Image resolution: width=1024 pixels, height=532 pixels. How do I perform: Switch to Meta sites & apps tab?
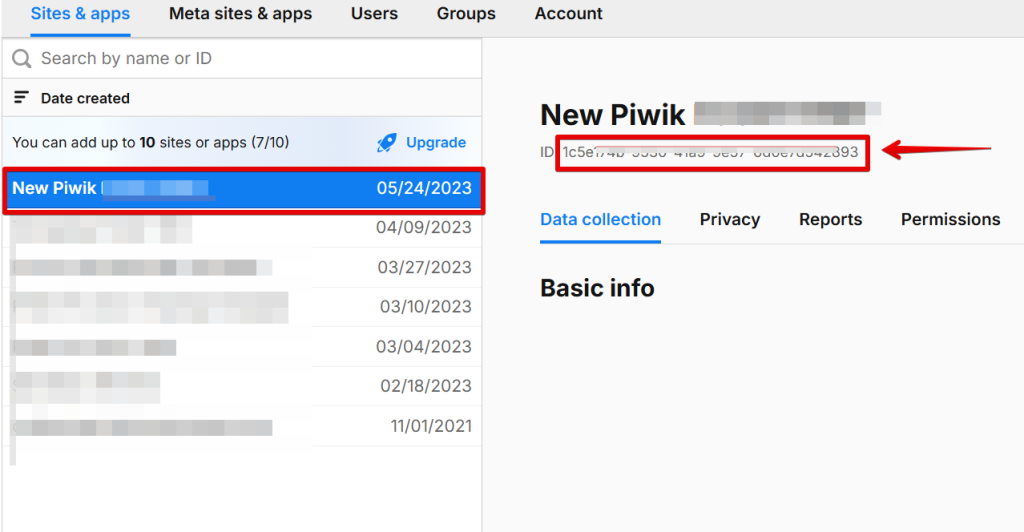click(x=240, y=14)
